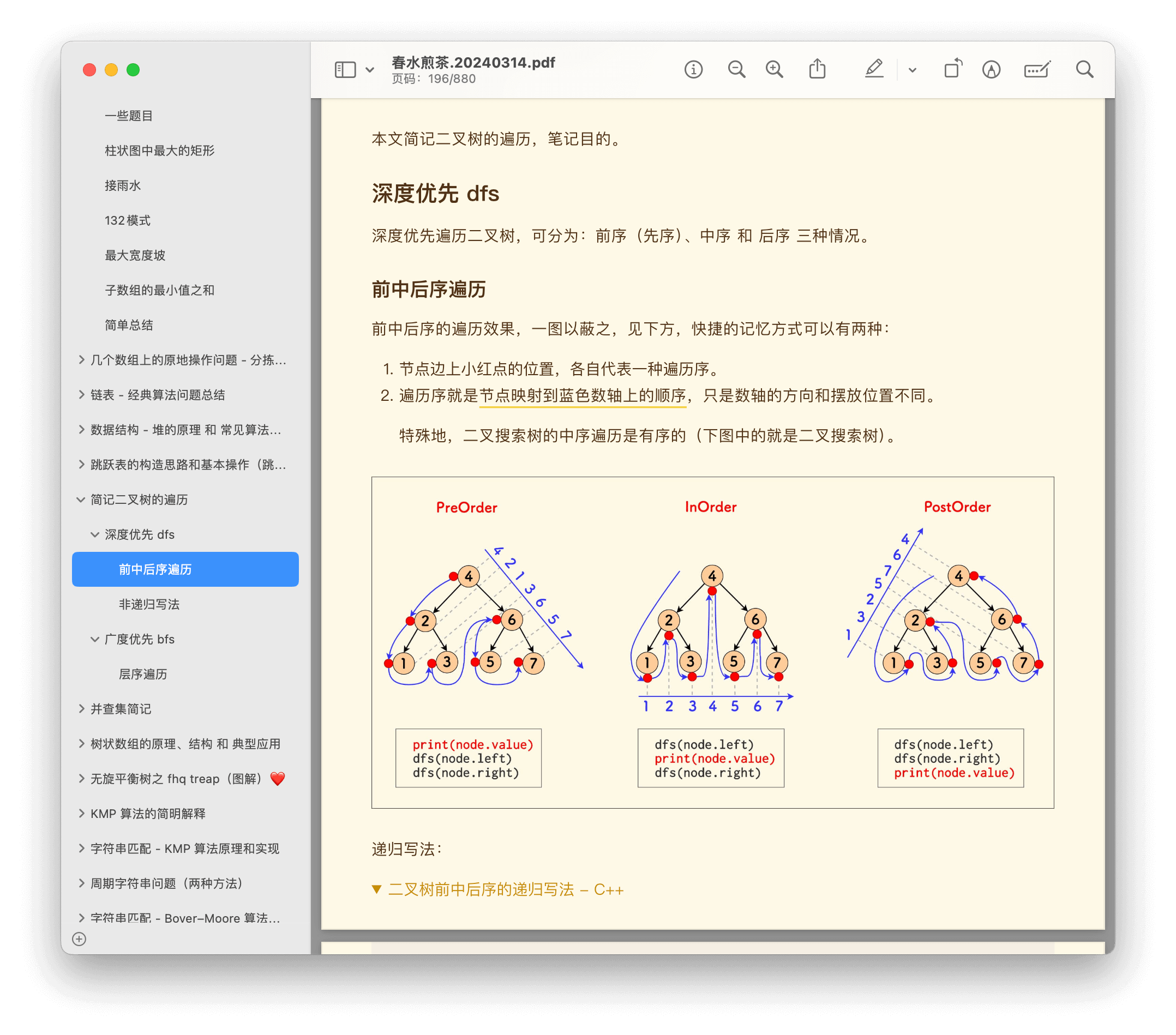Open the form filling tool icon
The width and height of the screenshot is (1176, 1035).
click(1037, 70)
